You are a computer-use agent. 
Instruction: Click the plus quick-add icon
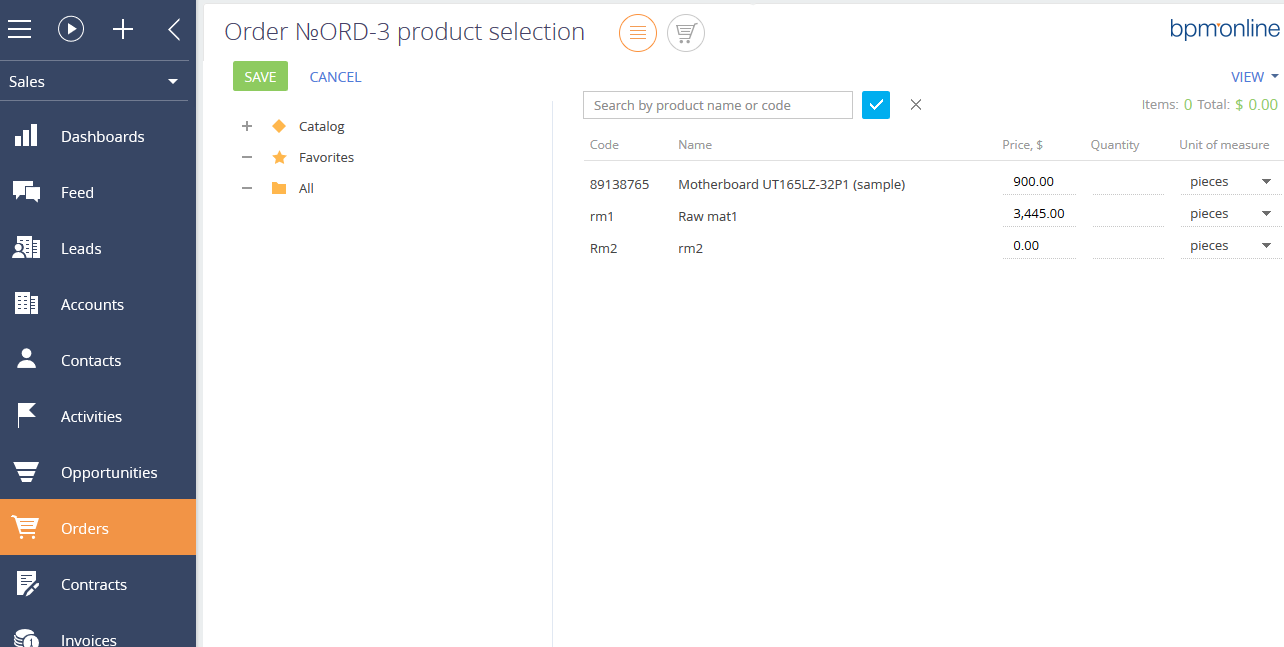click(x=123, y=30)
